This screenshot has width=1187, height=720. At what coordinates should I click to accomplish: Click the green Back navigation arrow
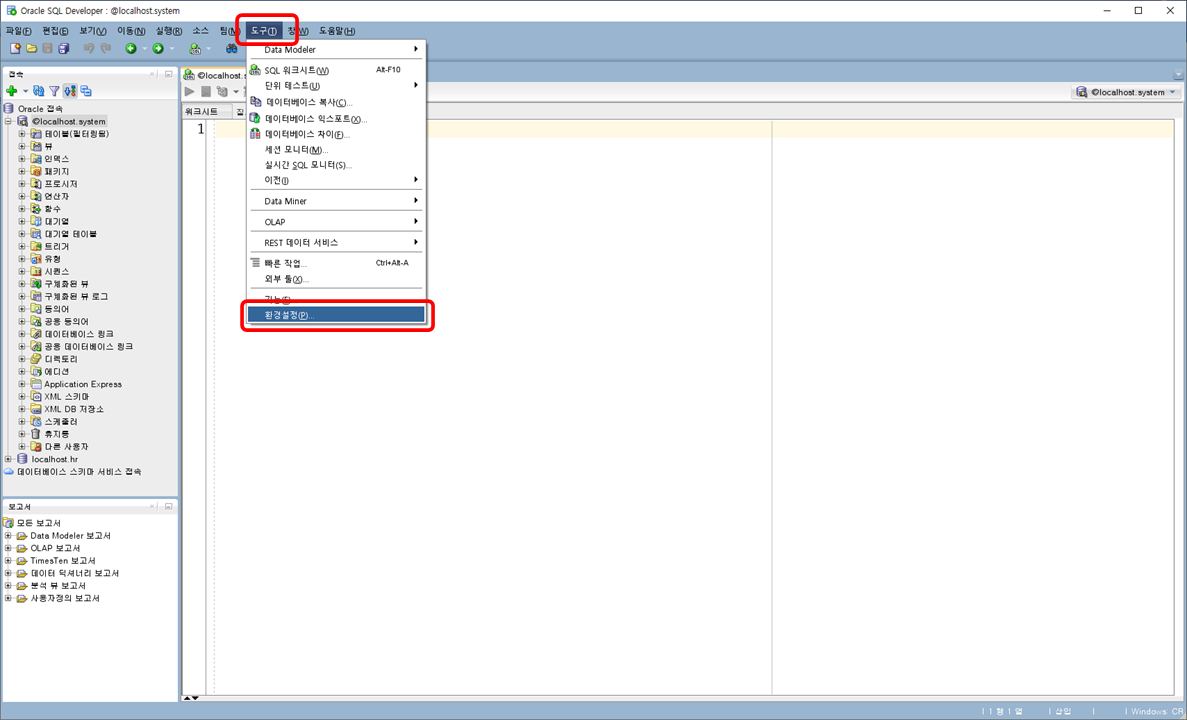point(131,48)
